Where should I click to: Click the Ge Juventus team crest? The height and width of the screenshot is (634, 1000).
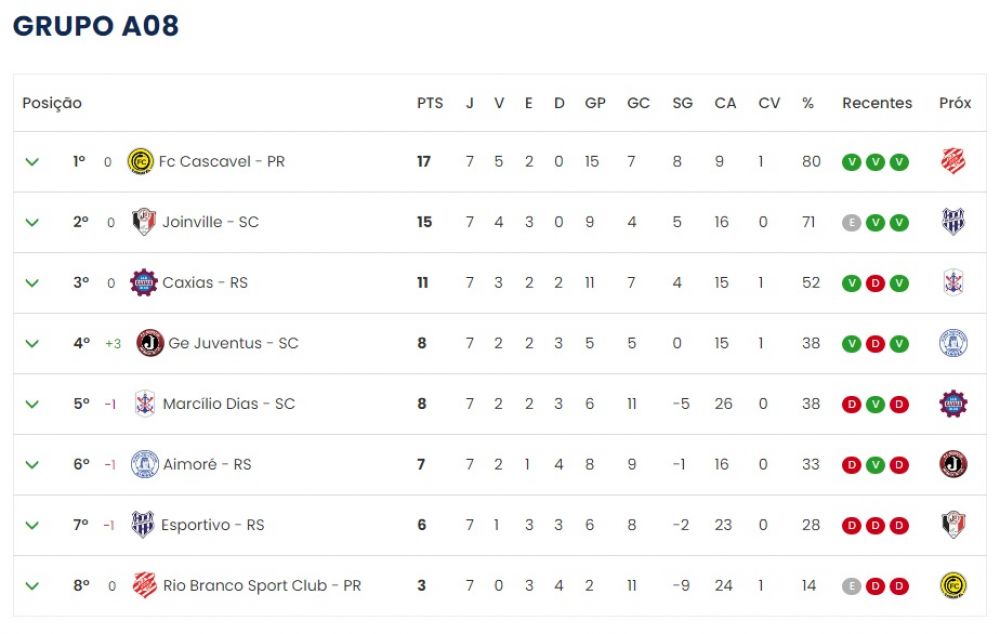pos(150,343)
